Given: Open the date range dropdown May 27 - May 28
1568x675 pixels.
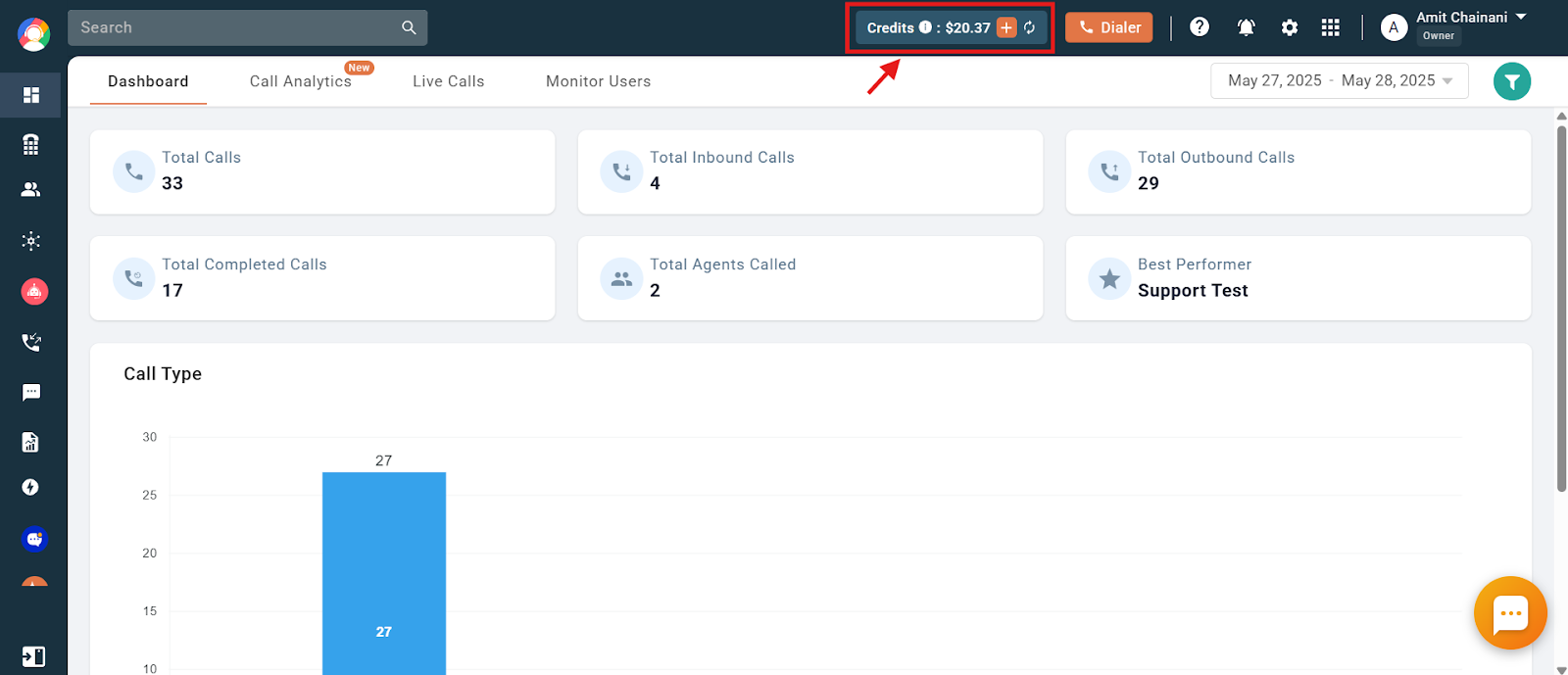Looking at the screenshot, I should 1340,80.
